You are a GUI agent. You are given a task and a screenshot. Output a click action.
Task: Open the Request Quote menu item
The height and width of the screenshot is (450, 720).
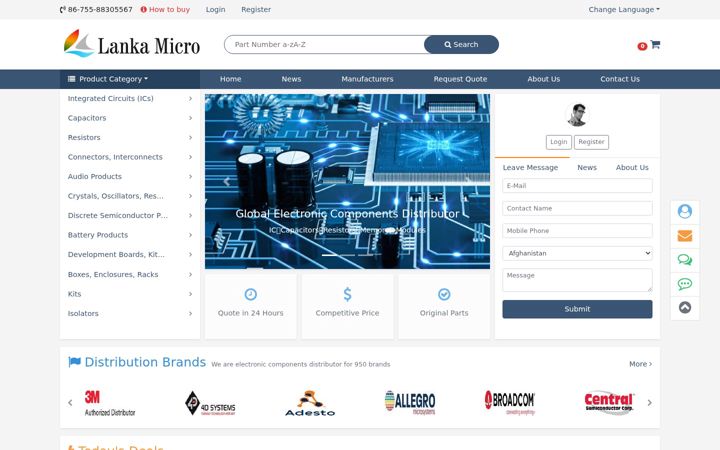[x=460, y=79]
